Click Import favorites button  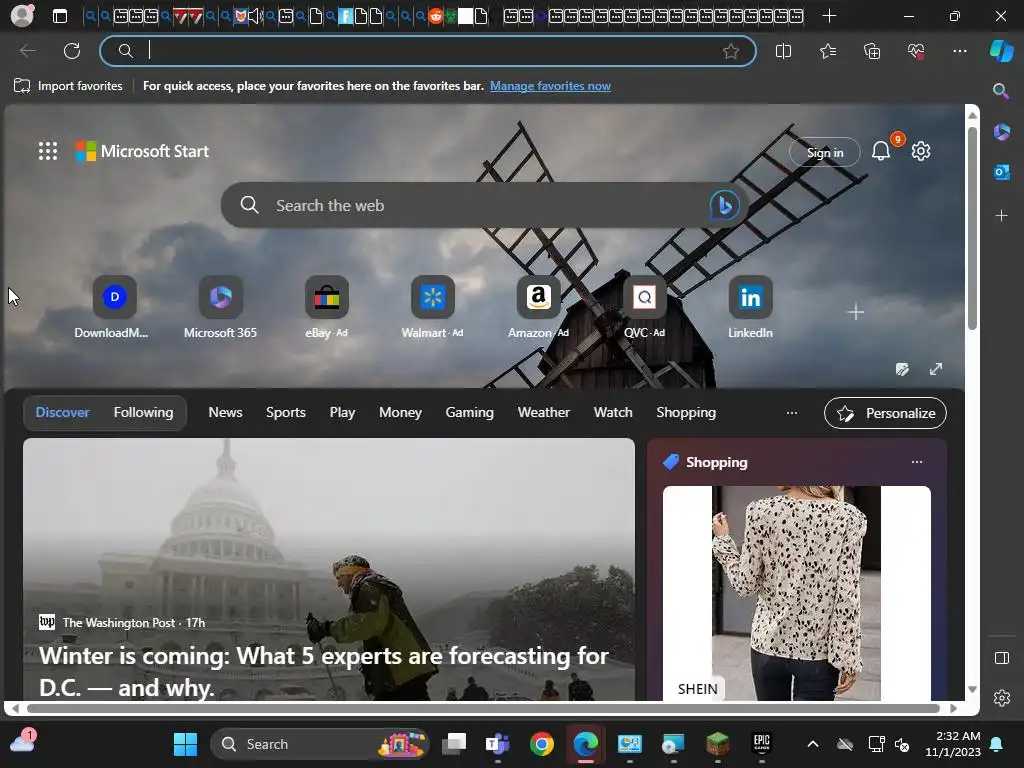68,86
